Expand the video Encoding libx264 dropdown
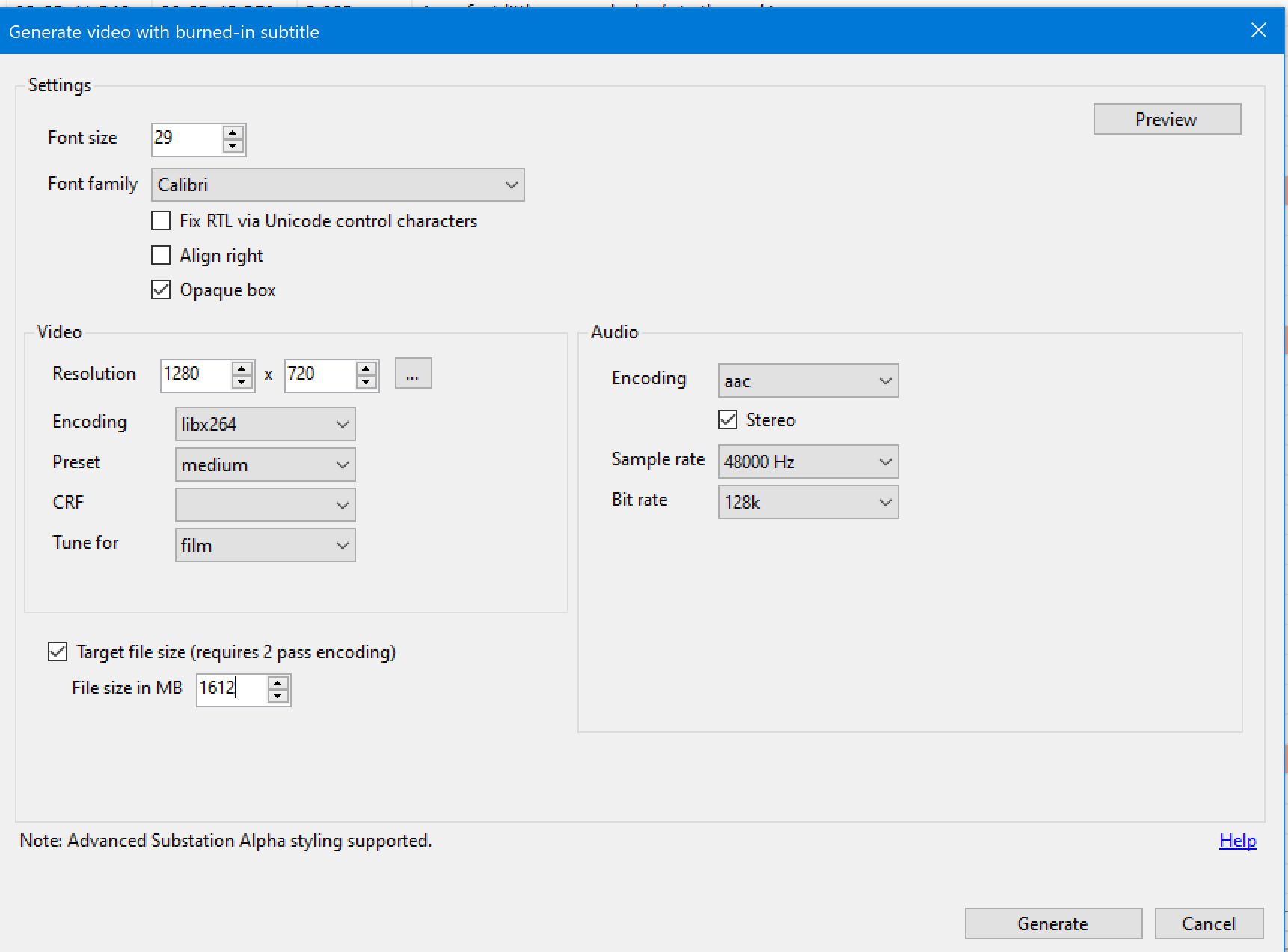This screenshot has height=952, width=1288. tap(265, 425)
